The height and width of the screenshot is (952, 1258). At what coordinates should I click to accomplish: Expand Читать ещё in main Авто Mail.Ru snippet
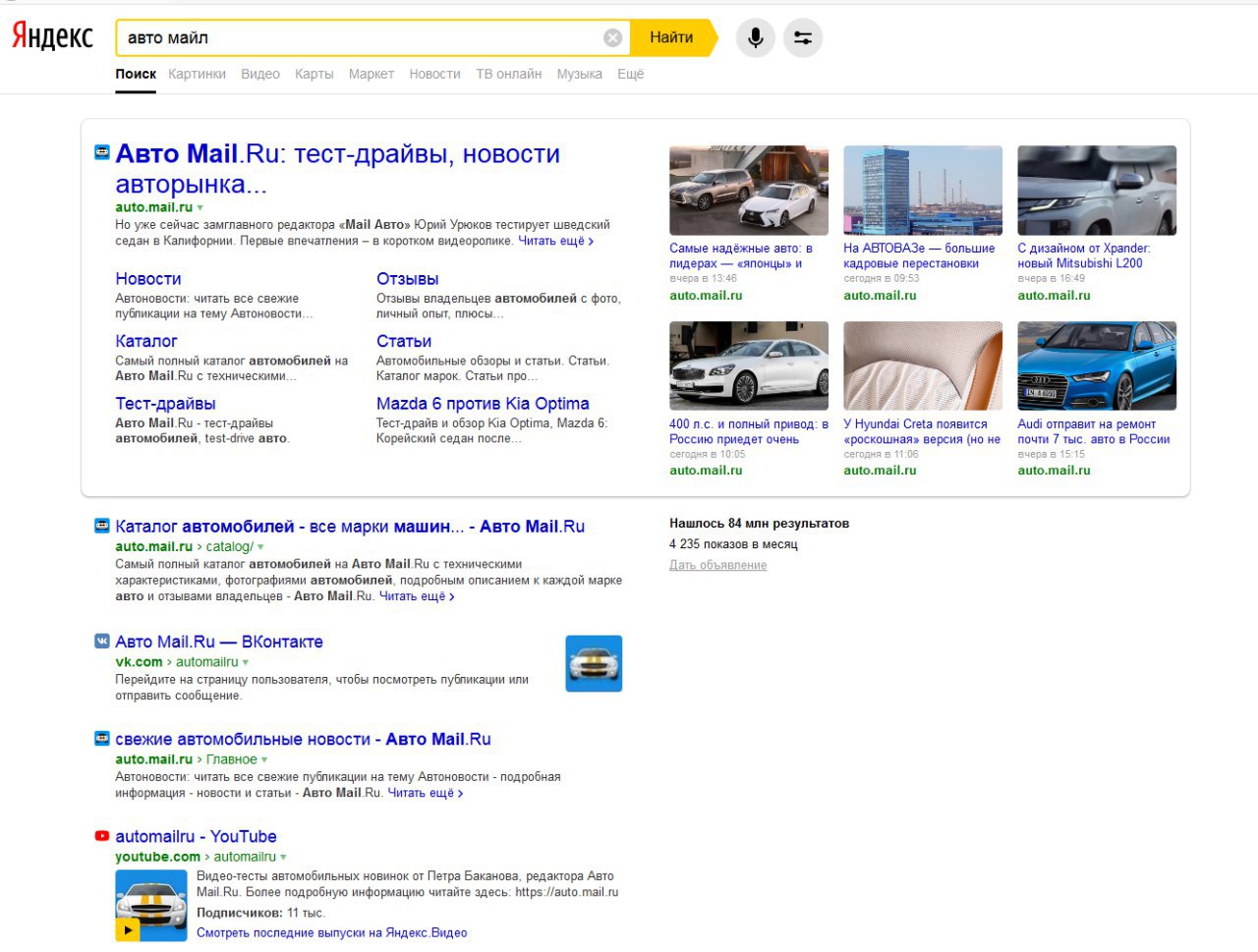pyautogui.click(x=555, y=241)
